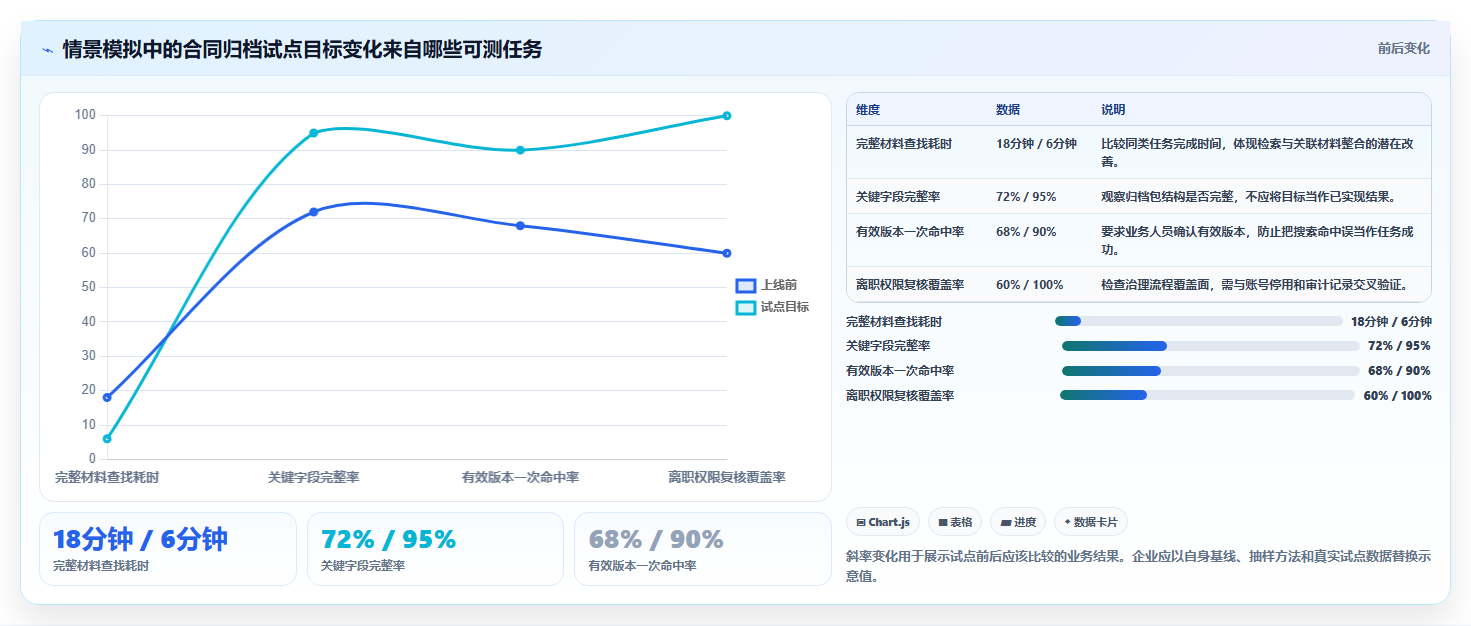The width and height of the screenshot is (1471, 626).
Task: Click the 完整材料查找耗时 progress bar
Action: (1198, 321)
